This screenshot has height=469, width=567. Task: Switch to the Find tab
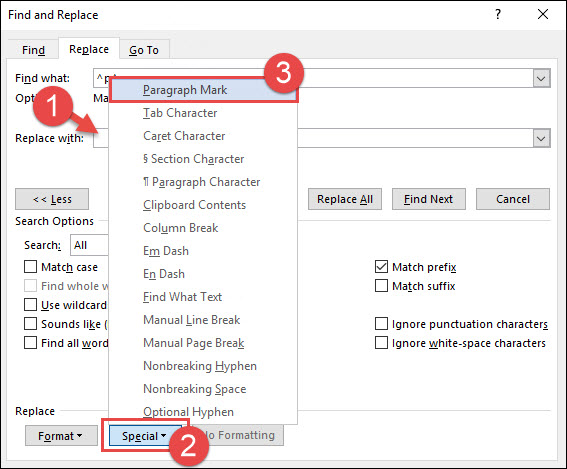(x=33, y=50)
